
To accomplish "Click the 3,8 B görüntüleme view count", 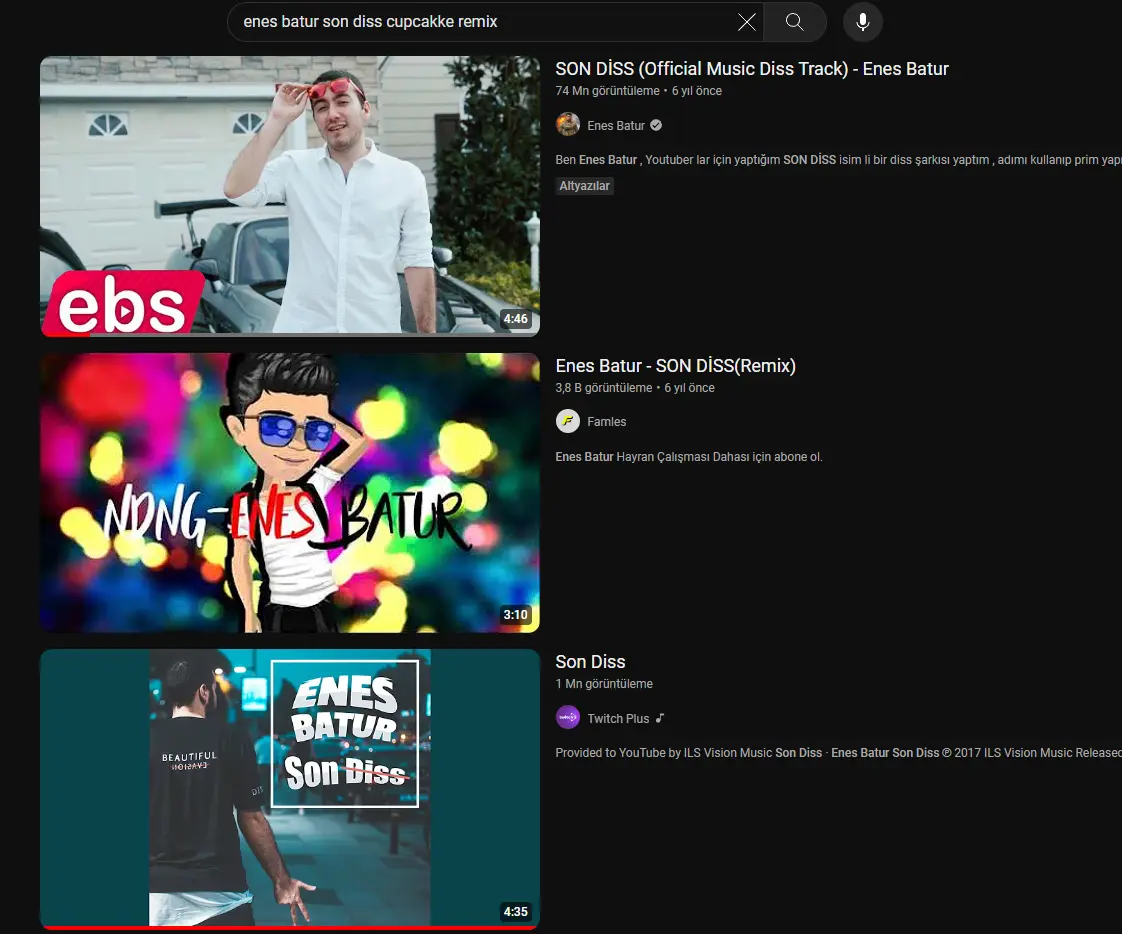I will [604, 388].
